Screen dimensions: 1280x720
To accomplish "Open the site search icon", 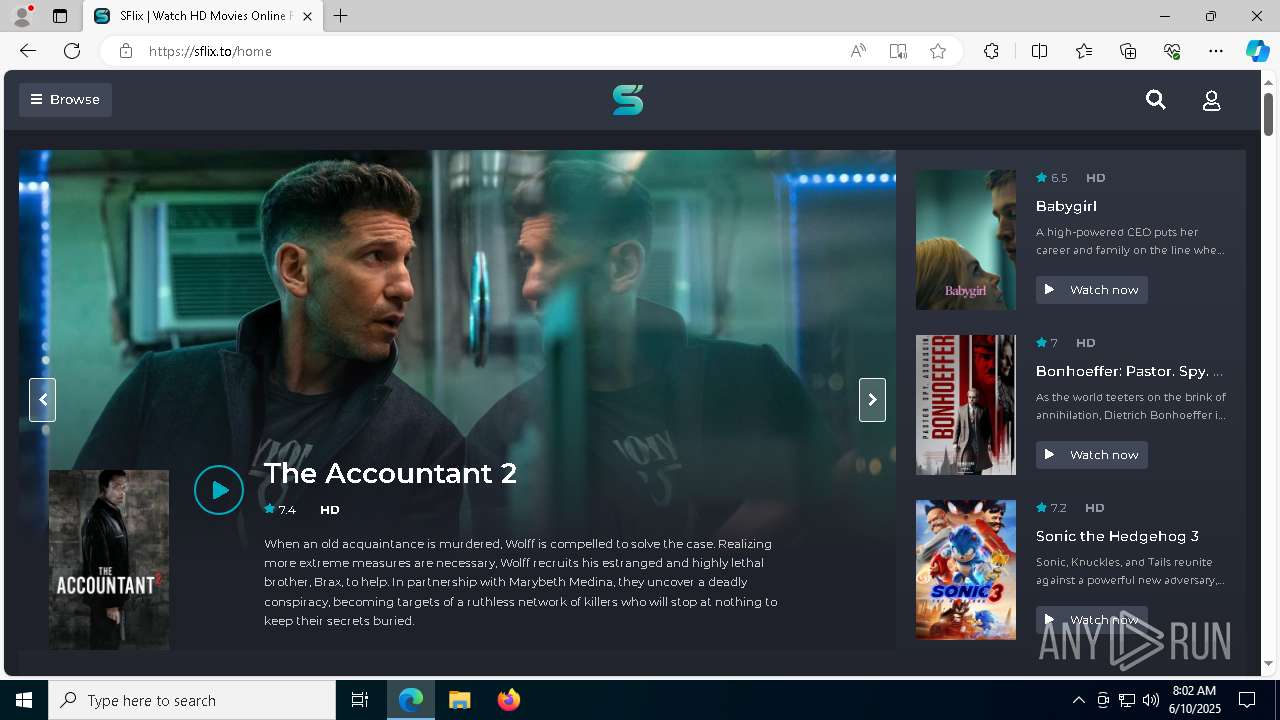I will pos(1156,100).
